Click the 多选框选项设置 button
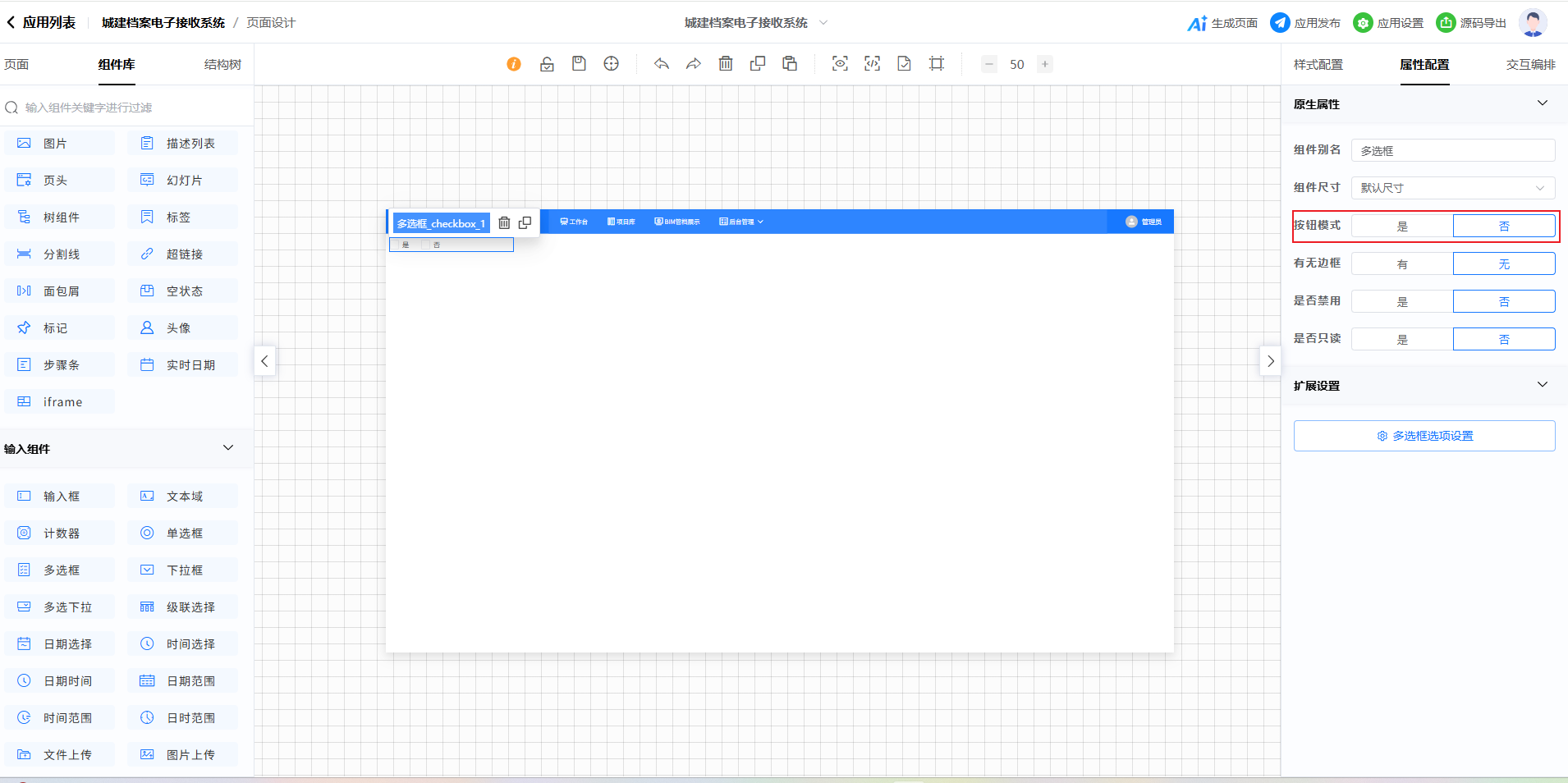The image size is (1568, 783). click(x=1424, y=436)
